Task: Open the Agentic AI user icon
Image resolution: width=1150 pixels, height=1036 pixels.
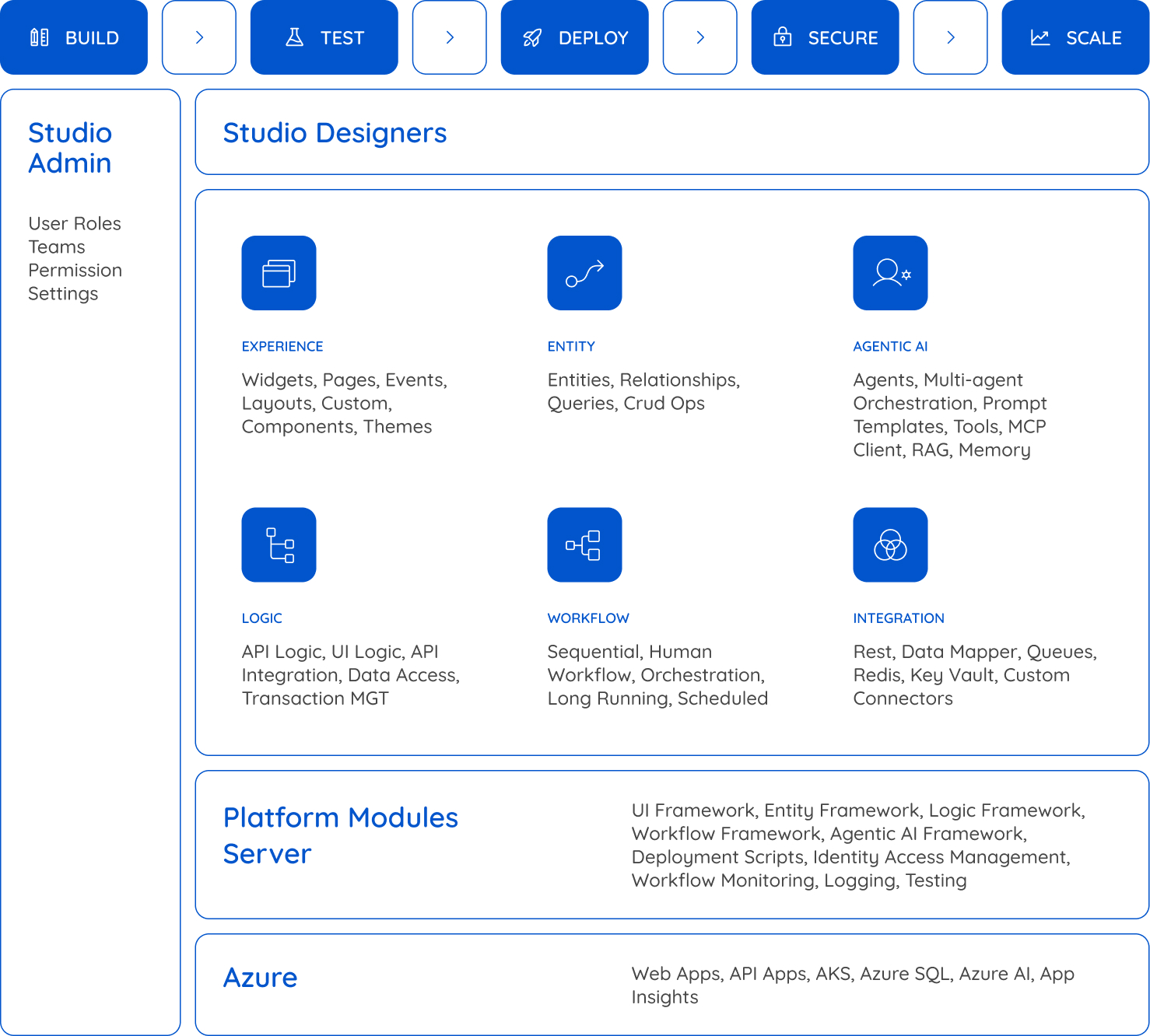Action: pyautogui.click(x=890, y=273)
